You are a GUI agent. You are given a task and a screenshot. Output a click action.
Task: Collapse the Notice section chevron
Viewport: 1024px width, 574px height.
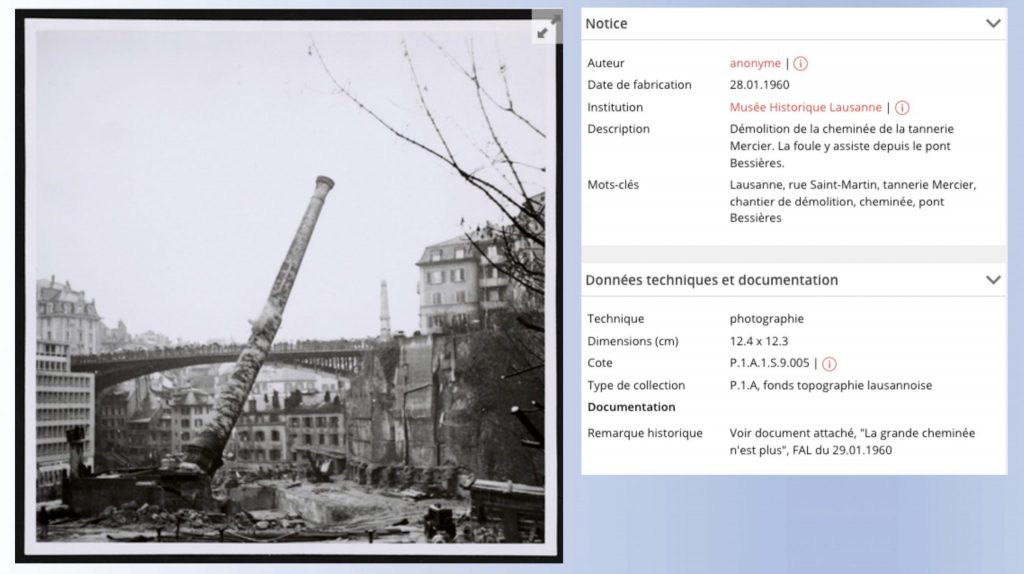(992, 23)
